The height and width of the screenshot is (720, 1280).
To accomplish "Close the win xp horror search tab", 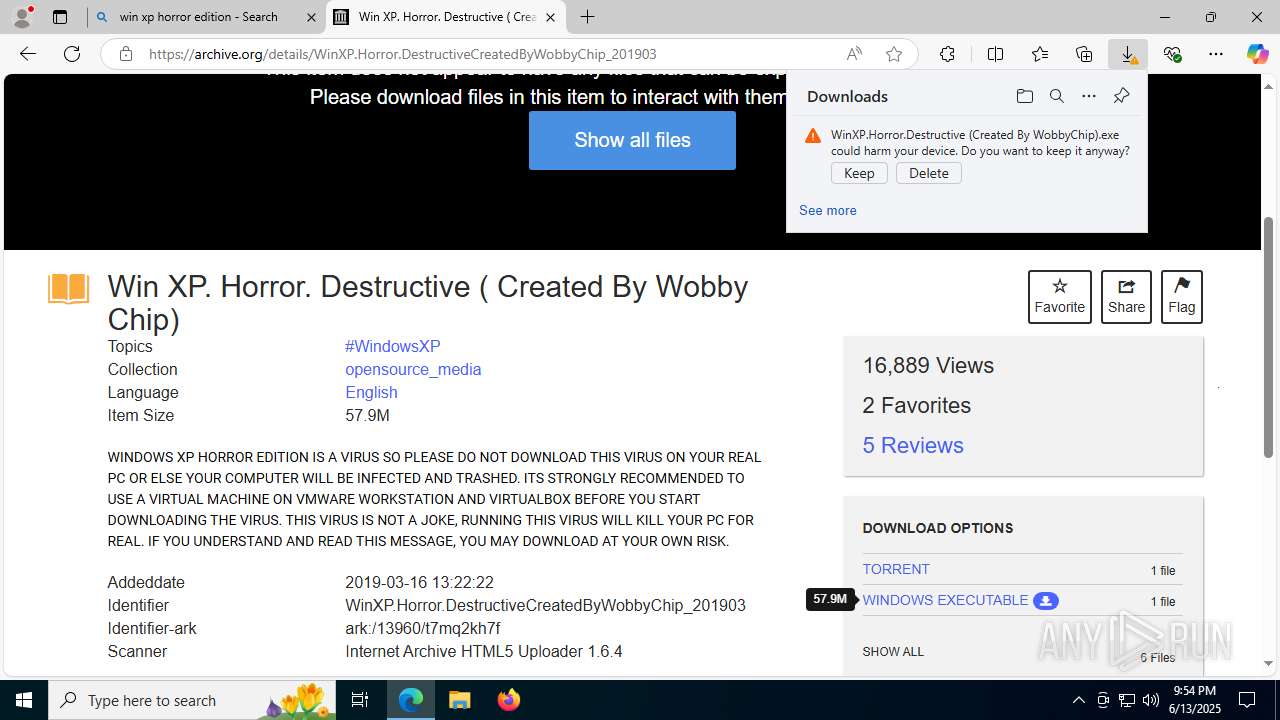I will [311, 17].
